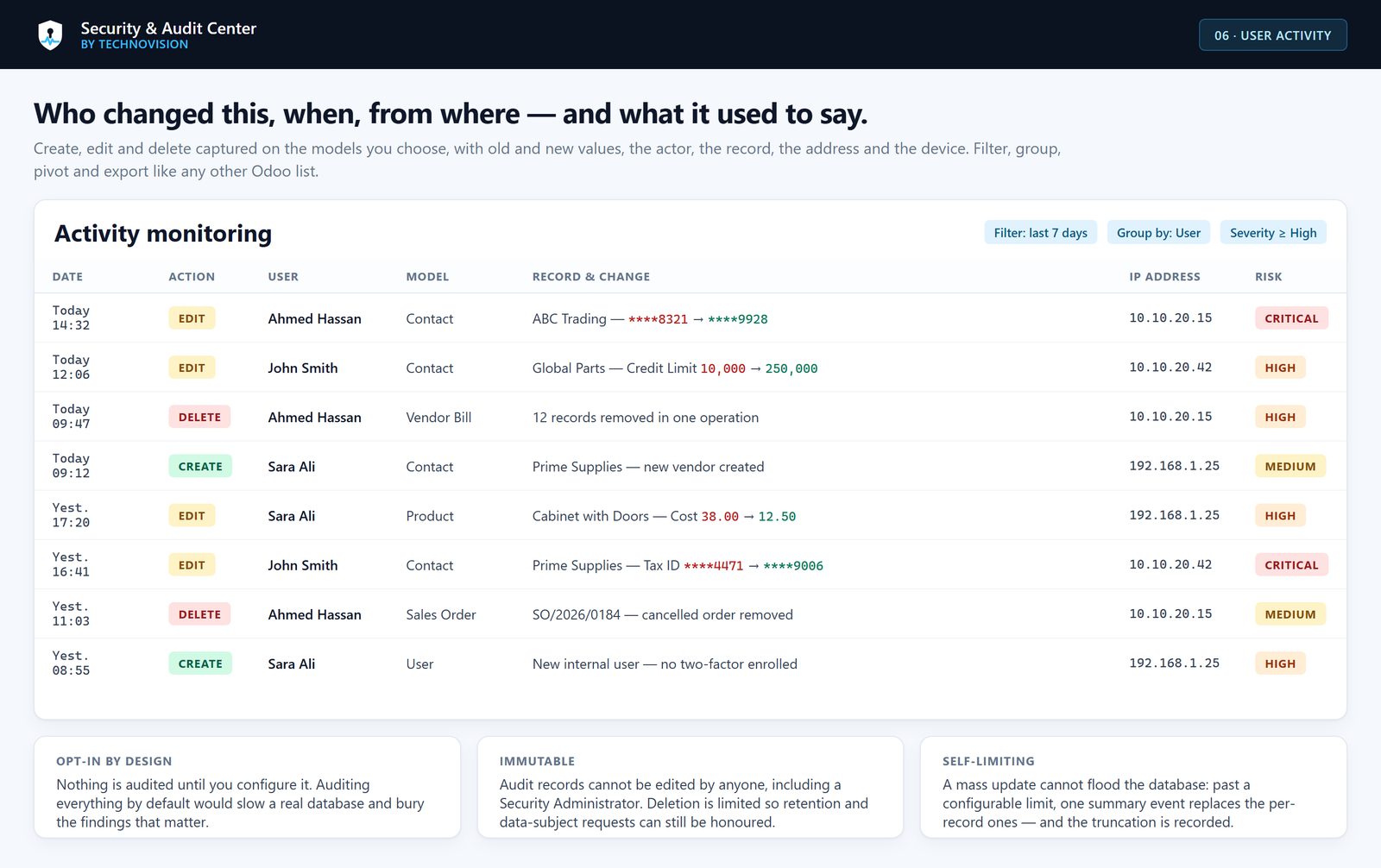Click IP 192.168.1.25 in the User model row
The width and height of the screenshot is (1381, 868).
pyautogui.click(x=1174, y=663)
